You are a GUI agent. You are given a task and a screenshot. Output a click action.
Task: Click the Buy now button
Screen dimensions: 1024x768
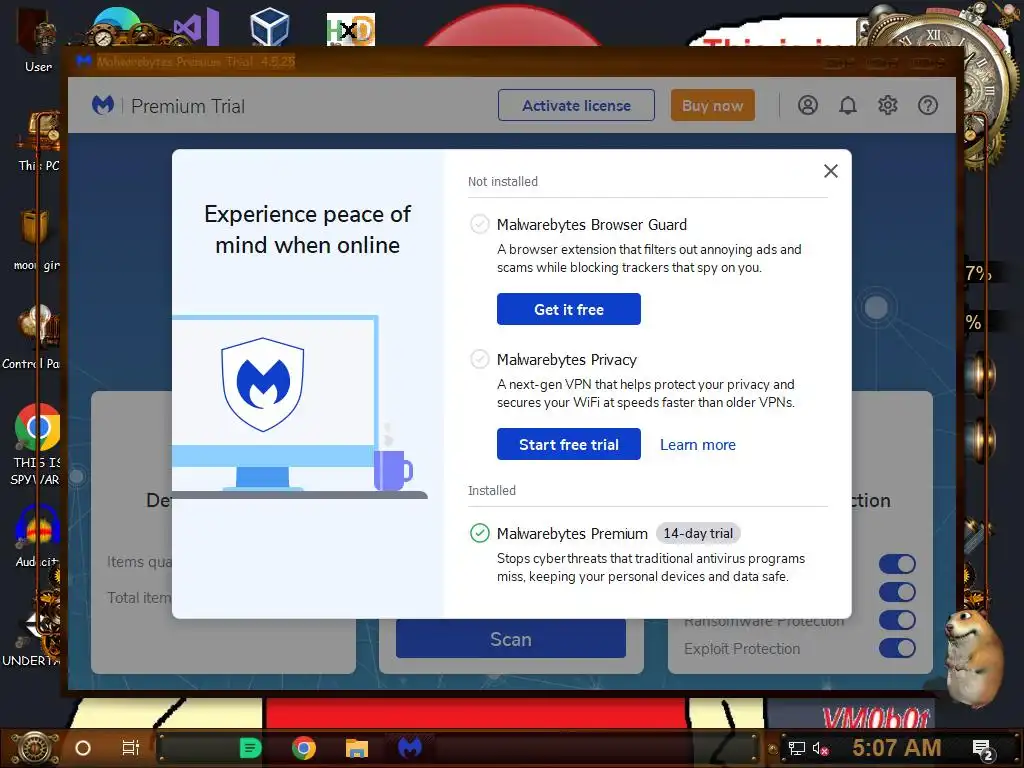click(712, 105)
